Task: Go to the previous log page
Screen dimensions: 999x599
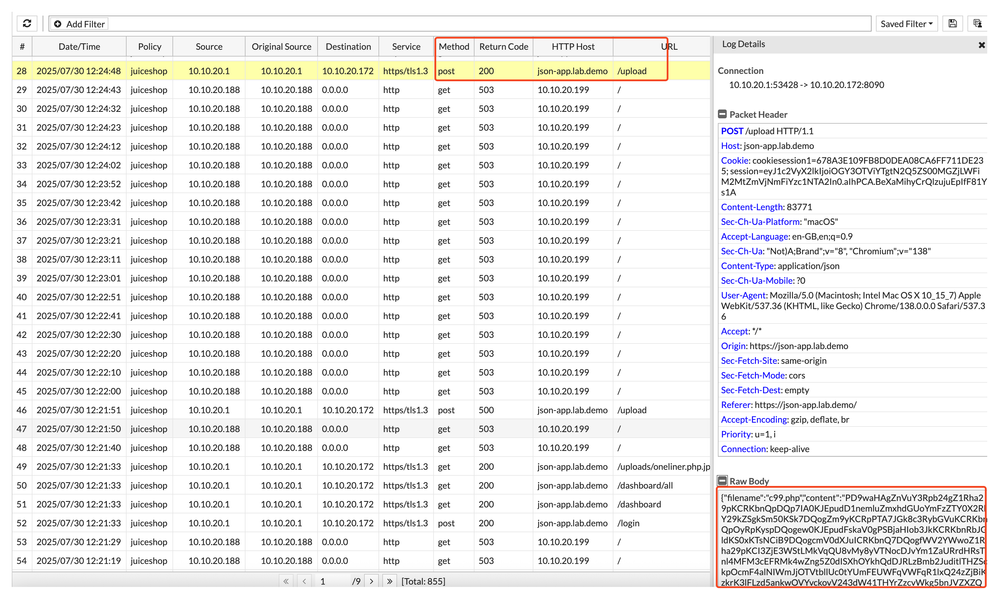Action: click(304, 581)
